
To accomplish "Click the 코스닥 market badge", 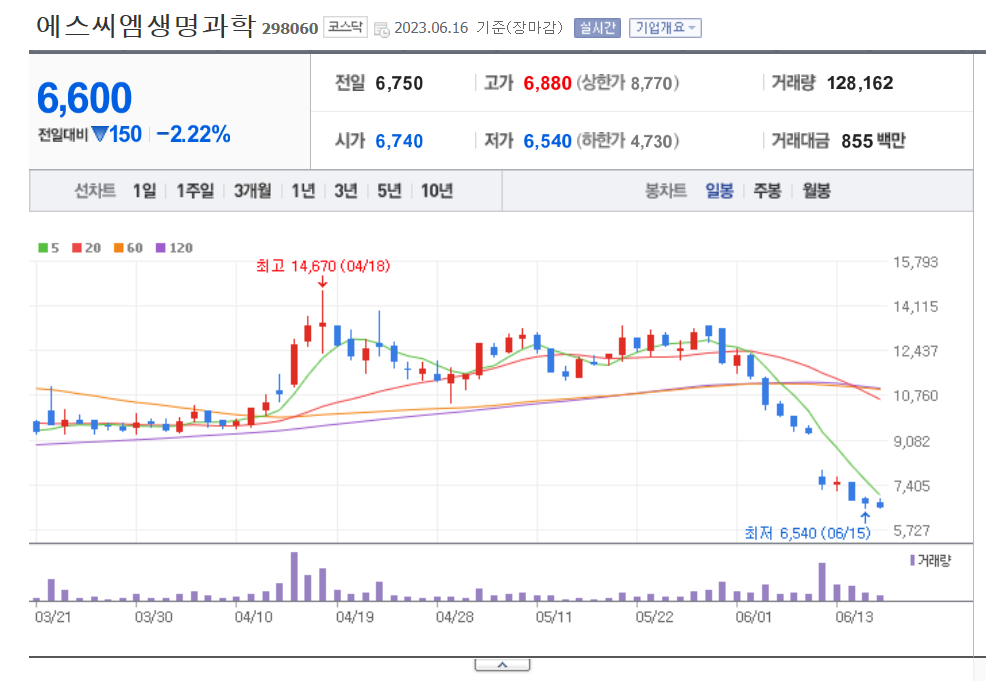I will point(345,27).
